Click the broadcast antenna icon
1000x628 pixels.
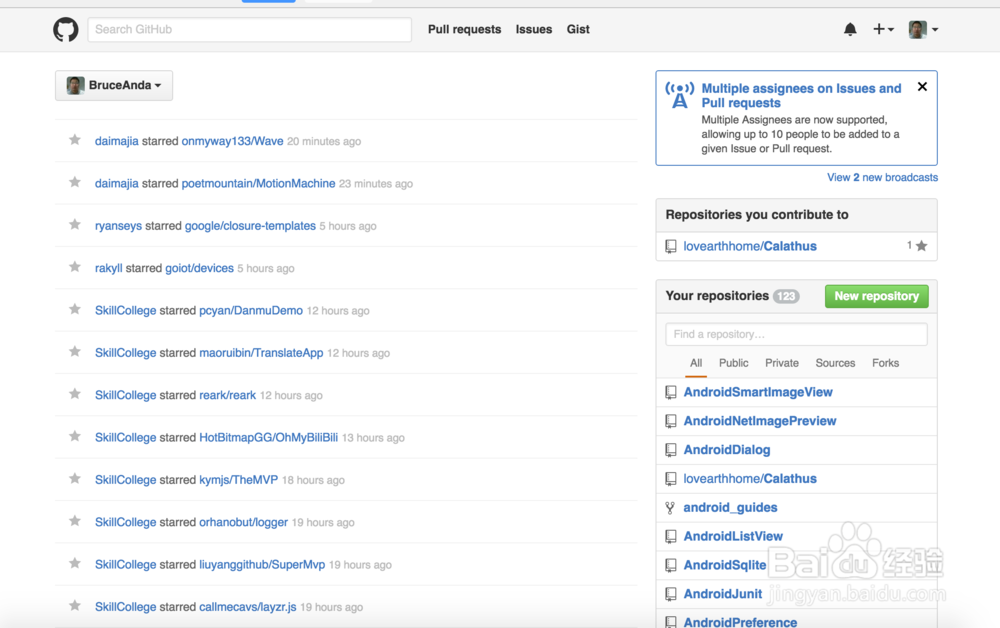pyautogui.click(x=680, y=95)
